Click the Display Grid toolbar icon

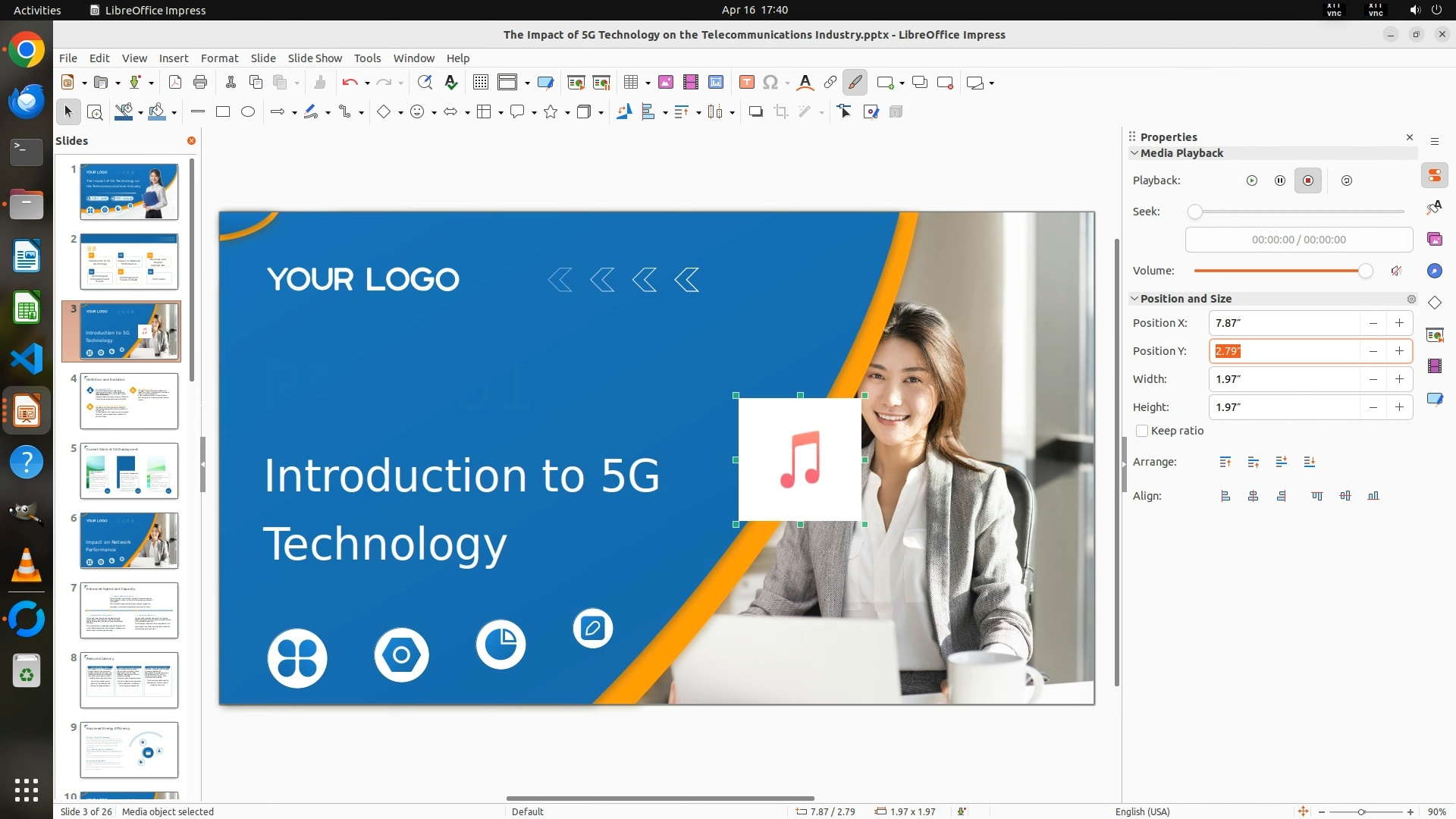480,83
